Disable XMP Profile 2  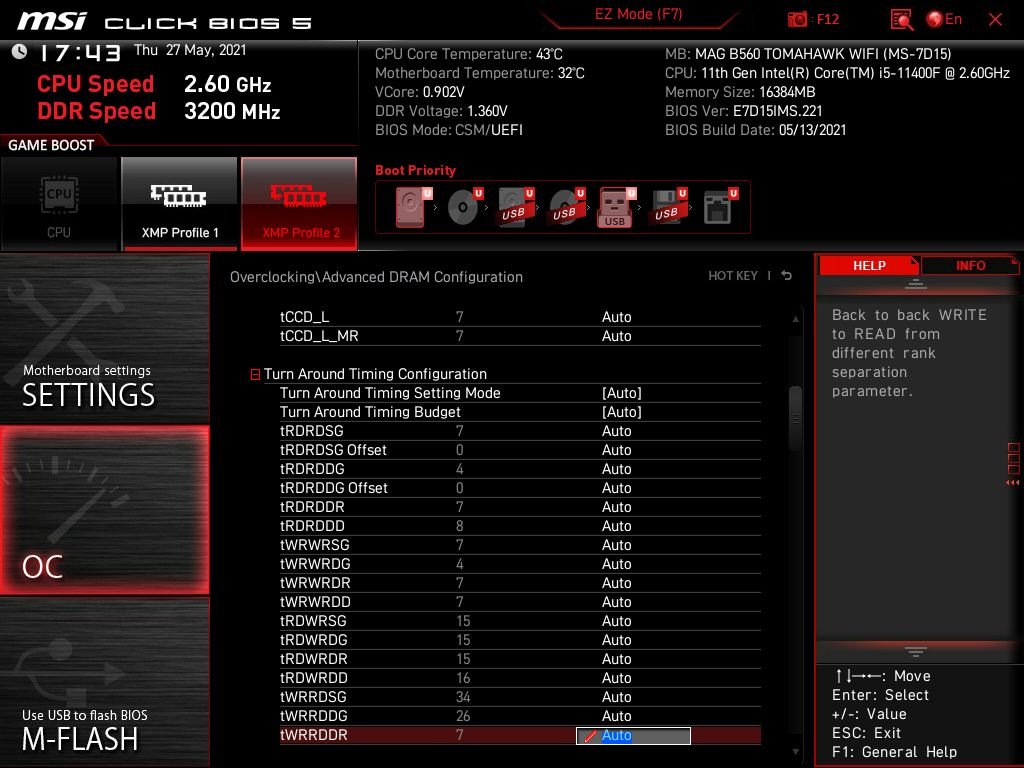(x=299, y=204)
